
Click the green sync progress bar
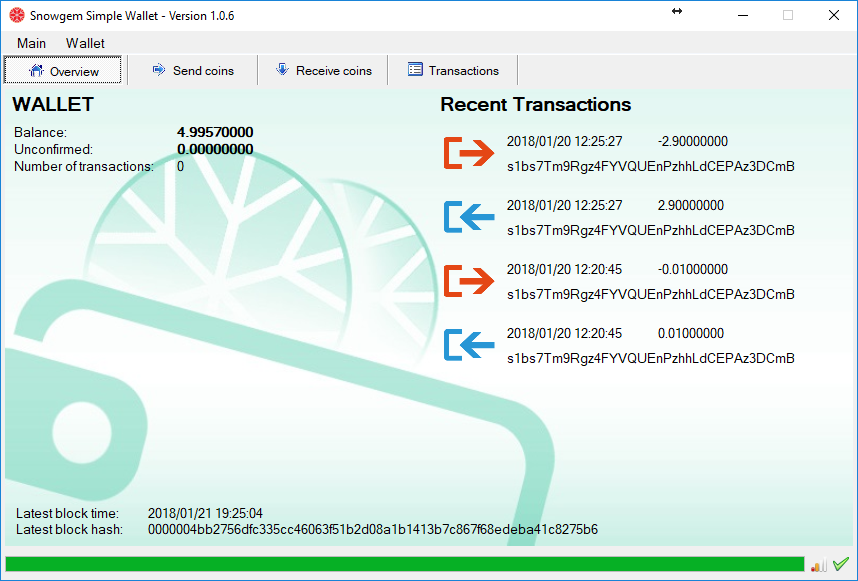coord(405,564)
